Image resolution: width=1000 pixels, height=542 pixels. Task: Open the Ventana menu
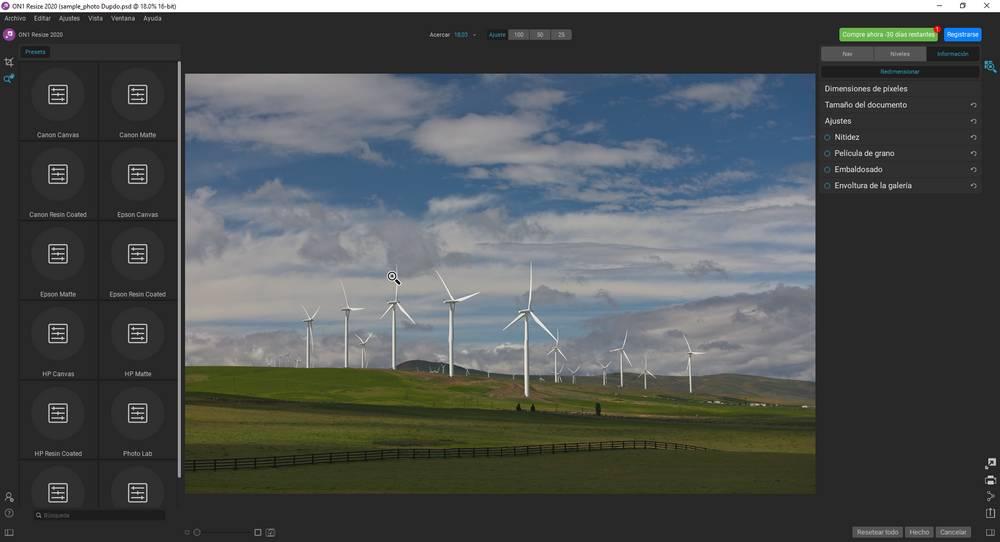tap(122, 18)
